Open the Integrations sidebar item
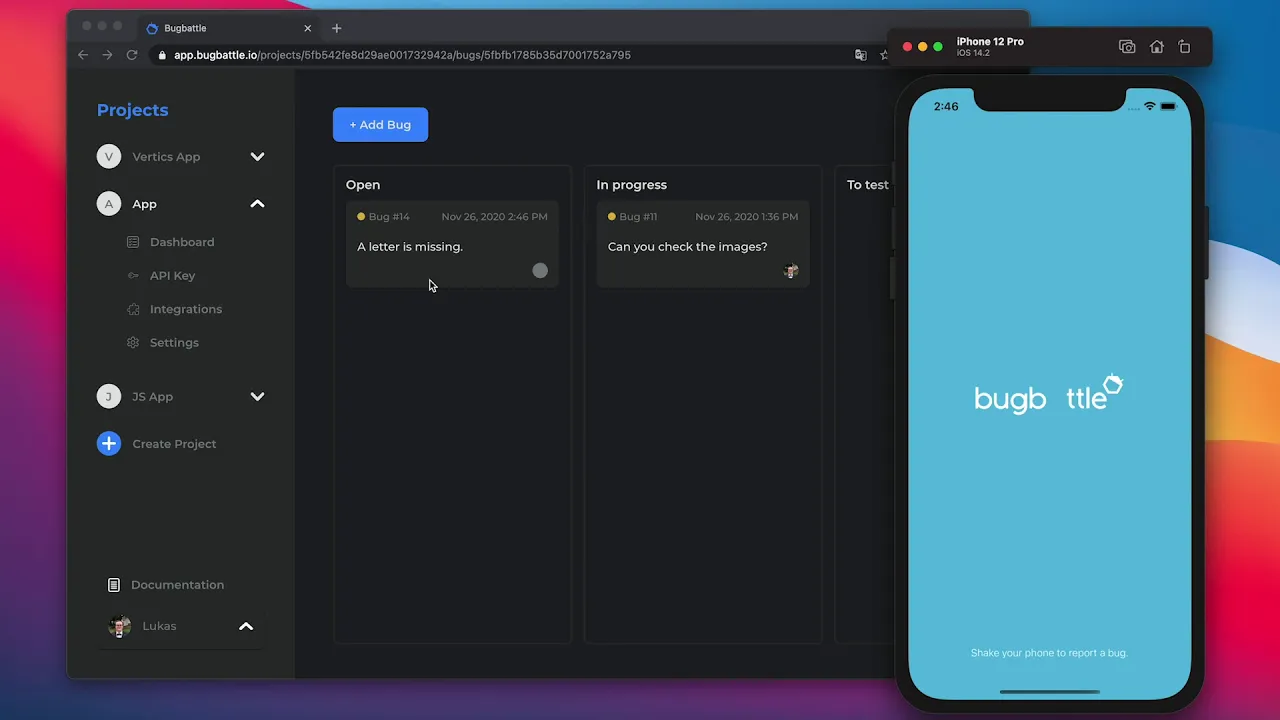The width and height of the screenshot is (1280, 720). point(186,309)
